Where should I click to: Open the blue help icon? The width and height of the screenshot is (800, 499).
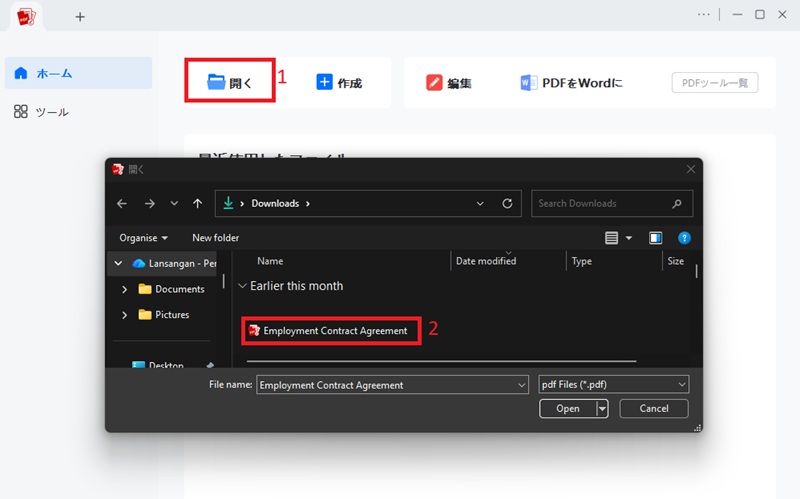pyautogui.click(x=684, y=238)
